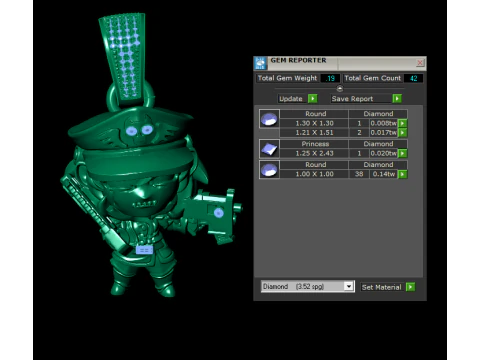Select the first Round diamond gem icon
This screenshot has height=360, width=480.
coord(269,119)
